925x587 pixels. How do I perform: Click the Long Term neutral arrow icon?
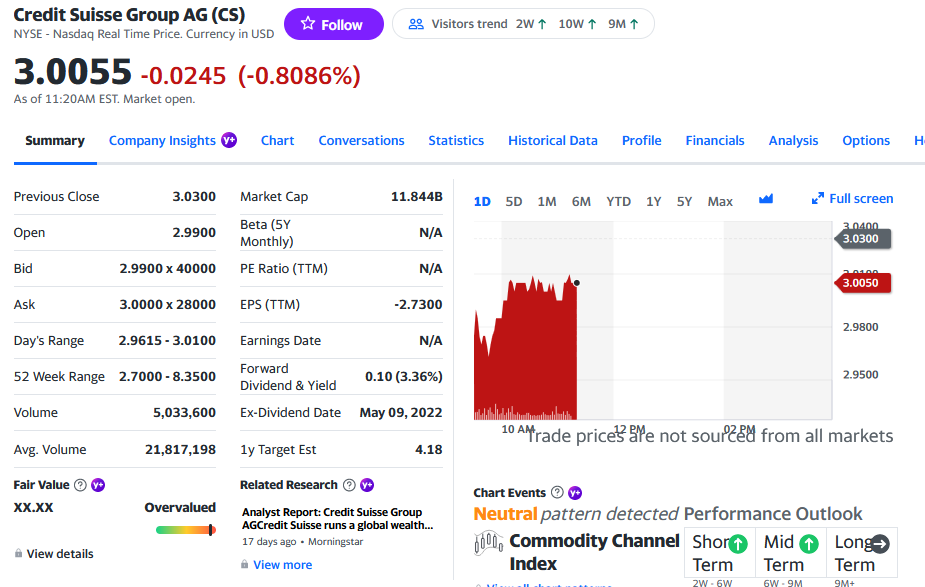[880, 543]
